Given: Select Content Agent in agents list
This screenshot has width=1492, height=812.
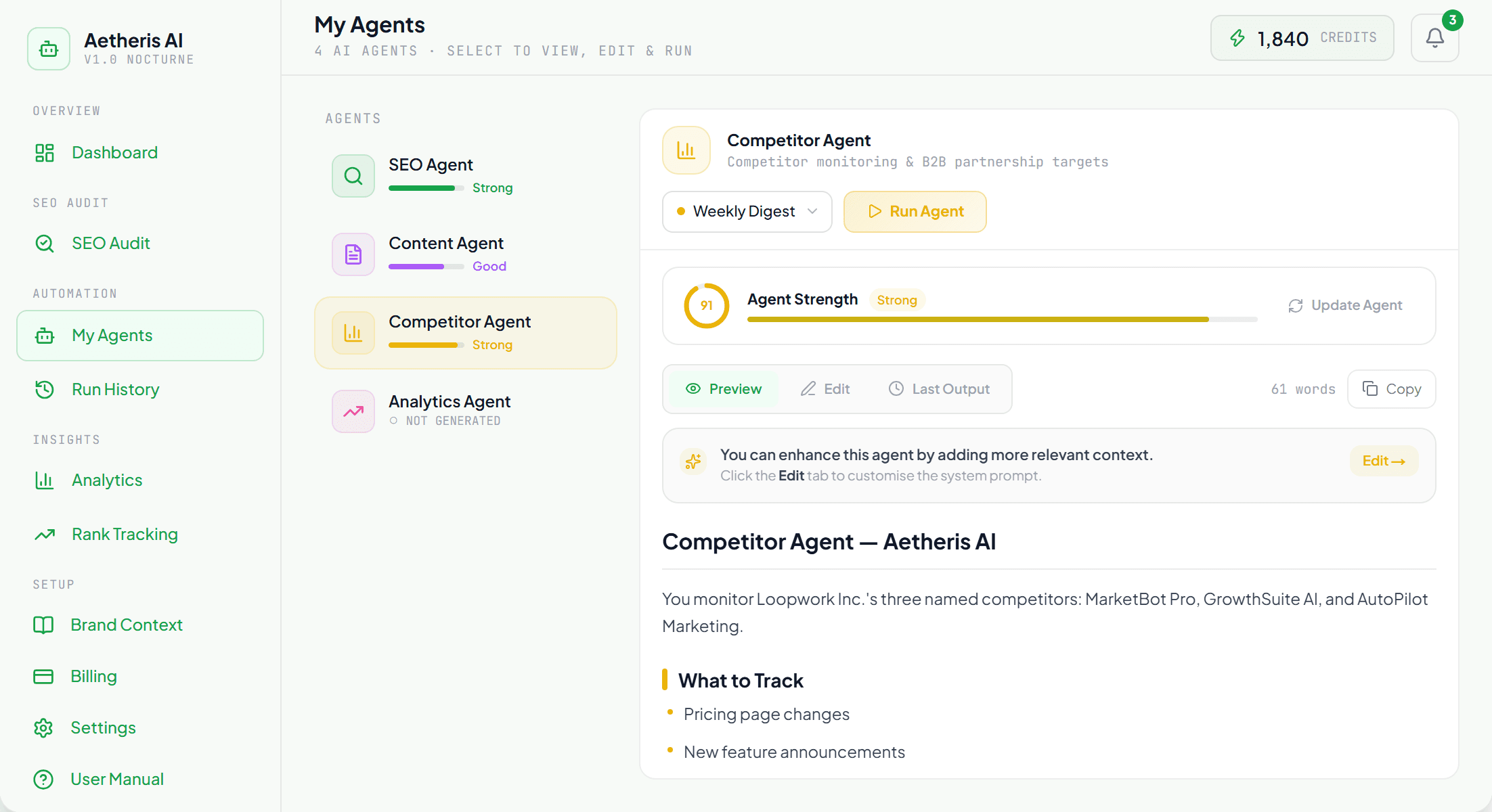Looking at the screenshot, I should point(466,254).
